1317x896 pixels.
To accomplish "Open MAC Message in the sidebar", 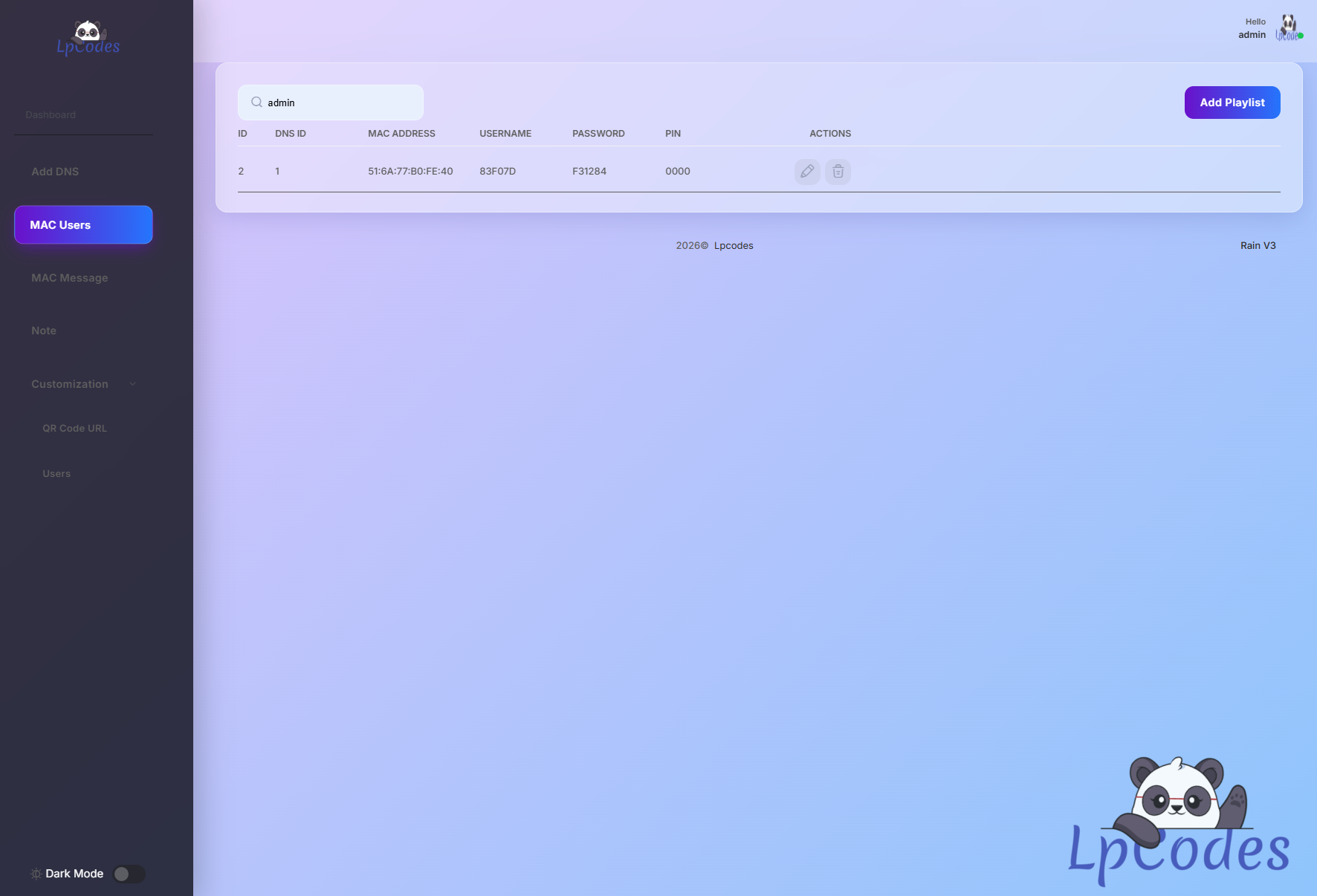I will pyautogui.click(x=70, y=278).
